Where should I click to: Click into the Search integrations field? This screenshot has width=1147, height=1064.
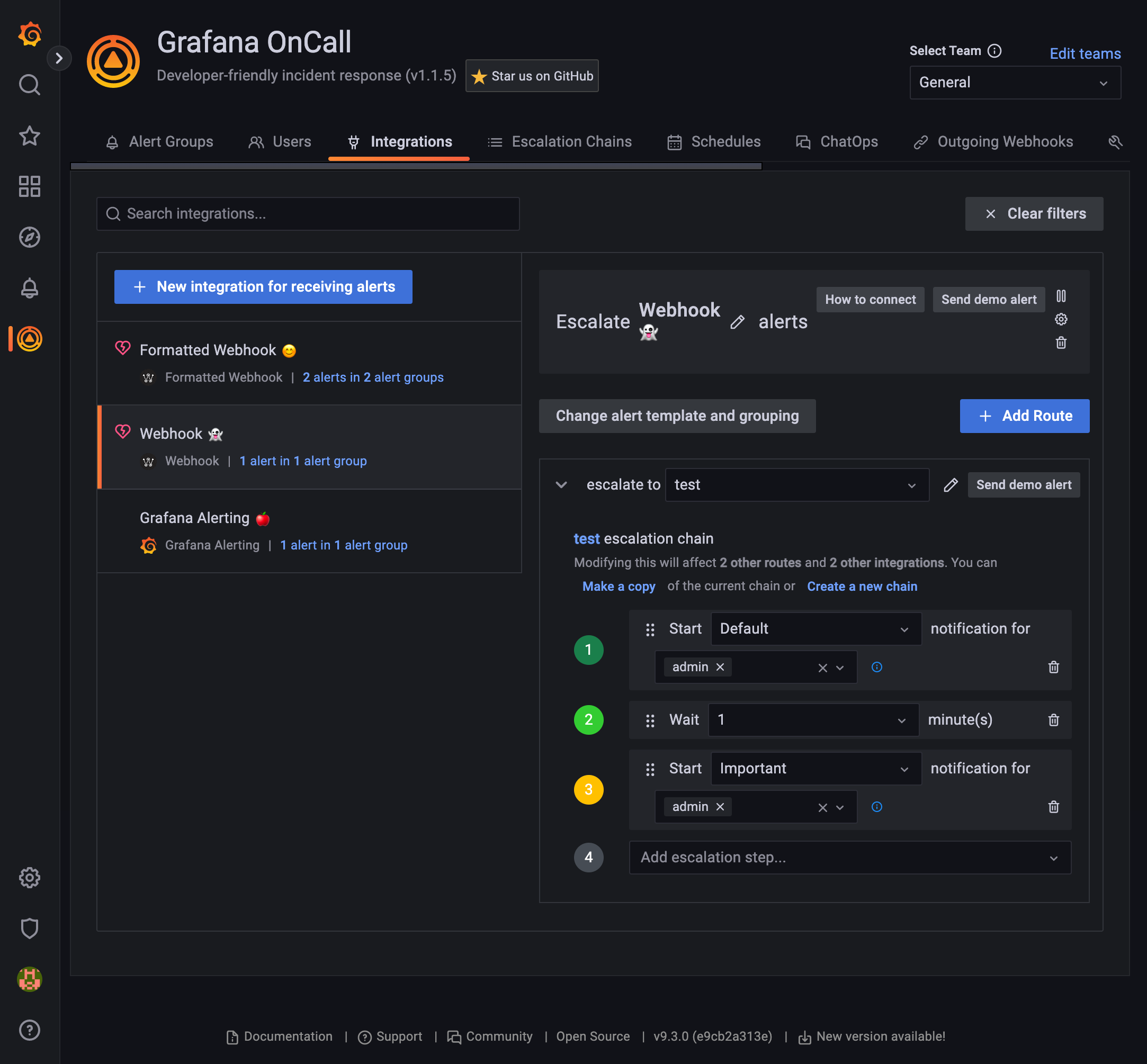click(308, 214)
